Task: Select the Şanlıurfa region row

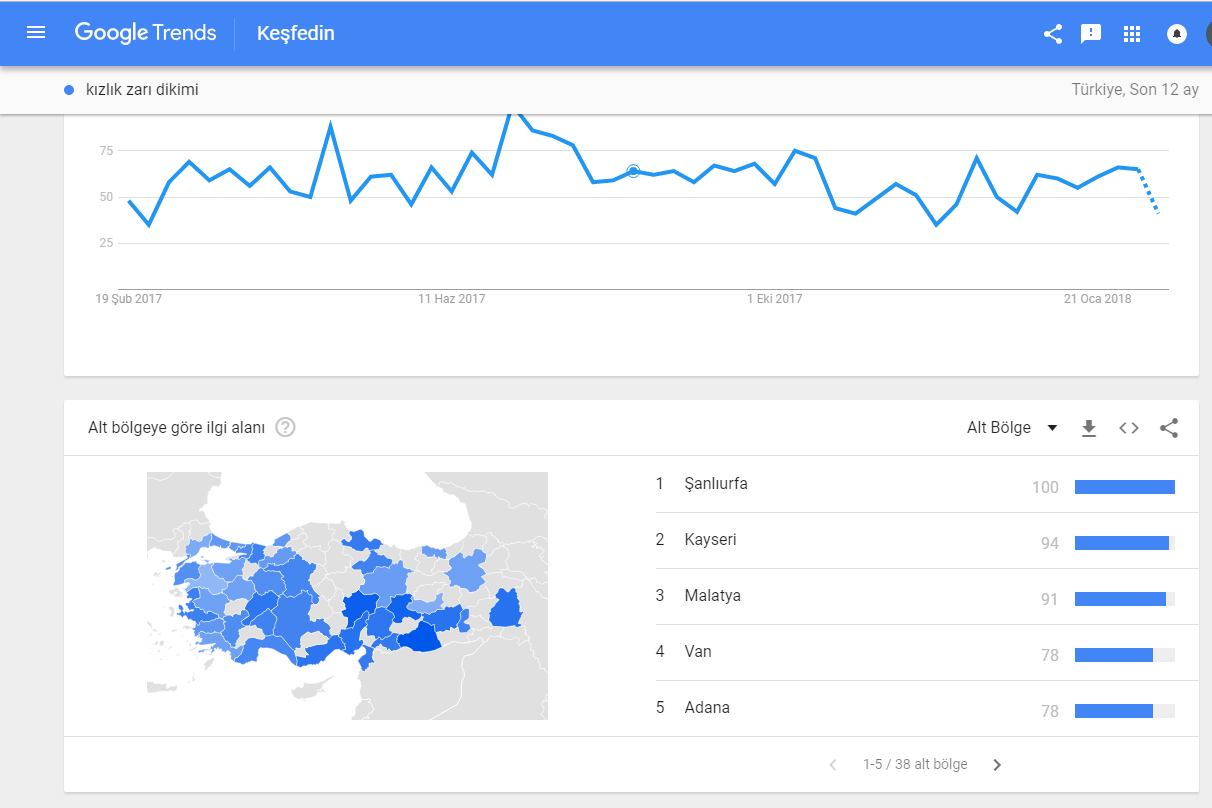Action: [716, 484]
